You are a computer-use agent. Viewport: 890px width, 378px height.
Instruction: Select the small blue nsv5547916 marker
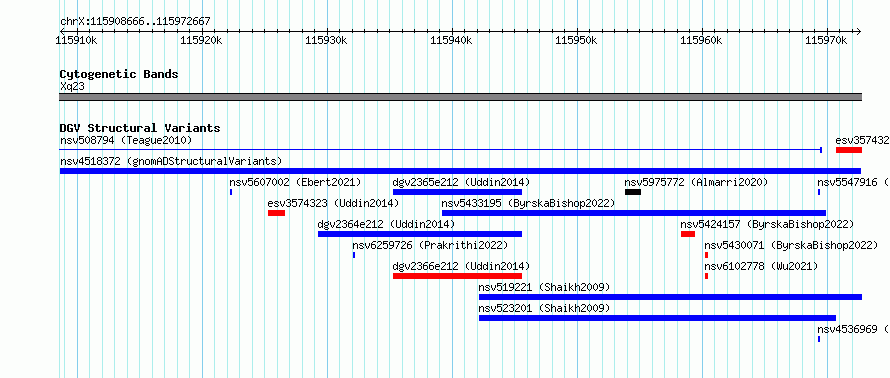pos(819,192)
